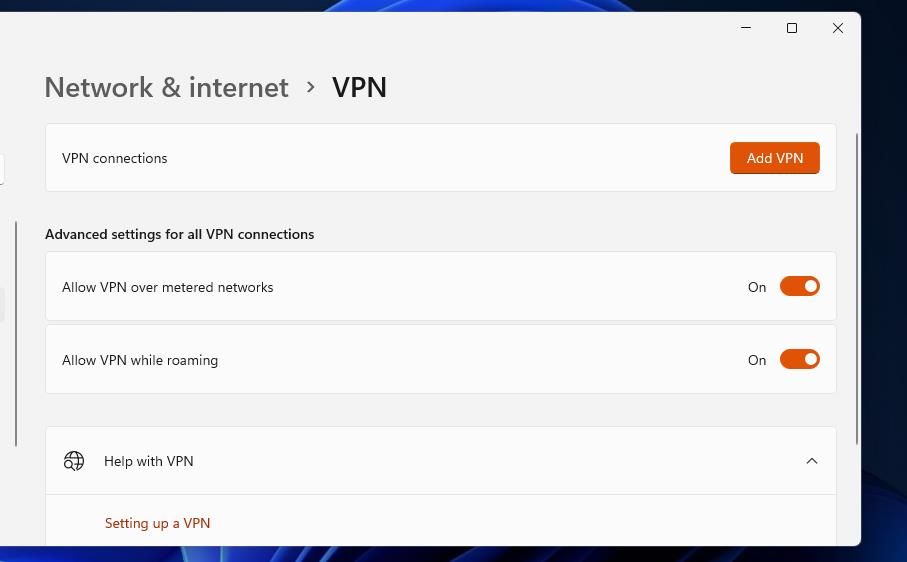Click Advanced settings for all VPN connections heading
The height and width of the screenshot is (562, 907).
(179, 234)
